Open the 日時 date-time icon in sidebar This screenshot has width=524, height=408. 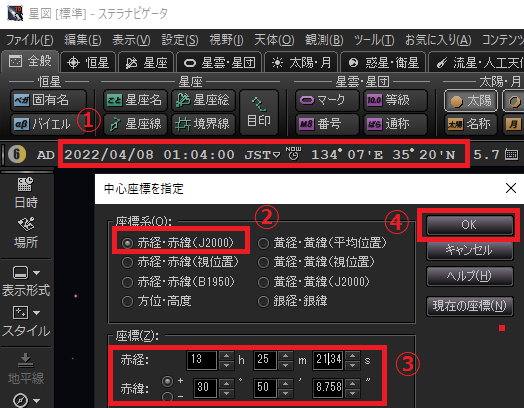(26, 193)
